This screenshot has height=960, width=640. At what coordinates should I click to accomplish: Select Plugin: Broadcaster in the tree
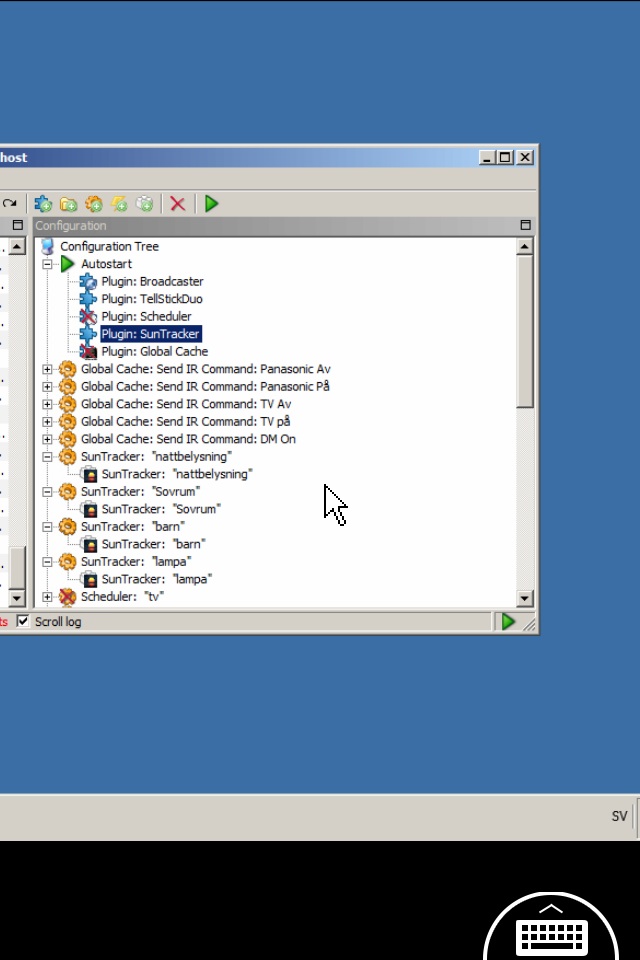point(152,282)
